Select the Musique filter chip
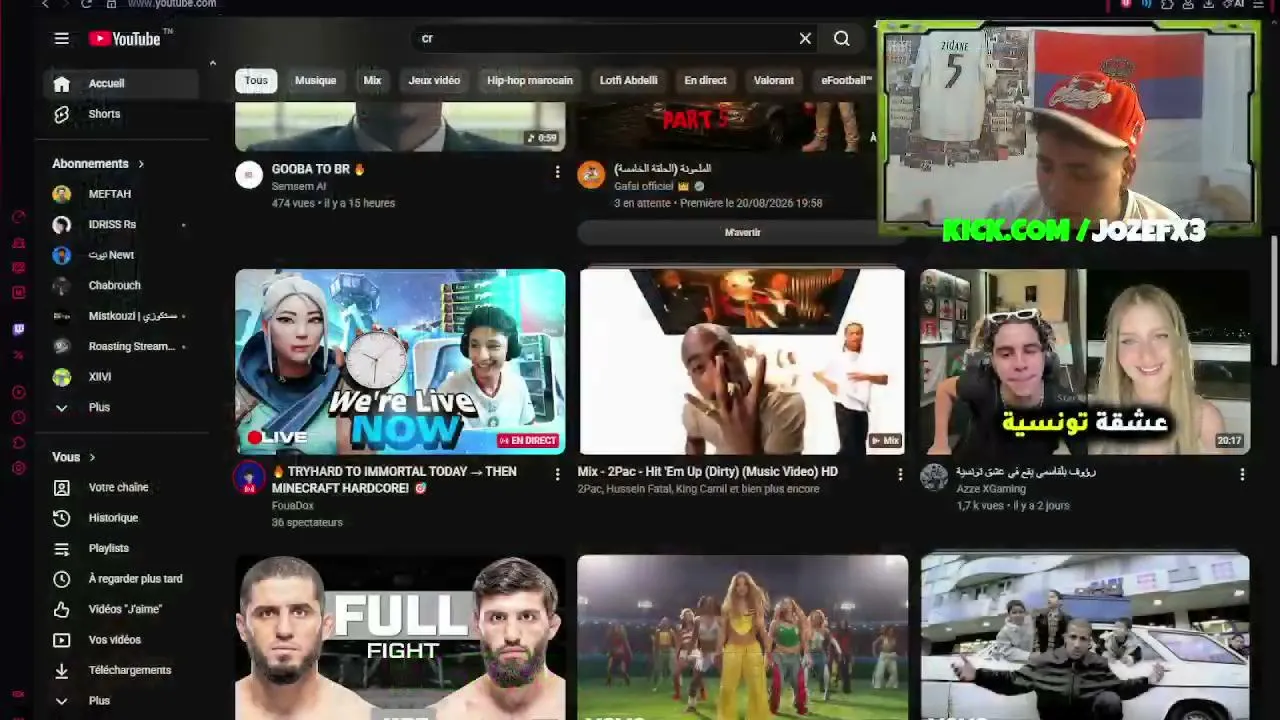The height and width of the screenshot is (720, 1280). pos(315,81)
